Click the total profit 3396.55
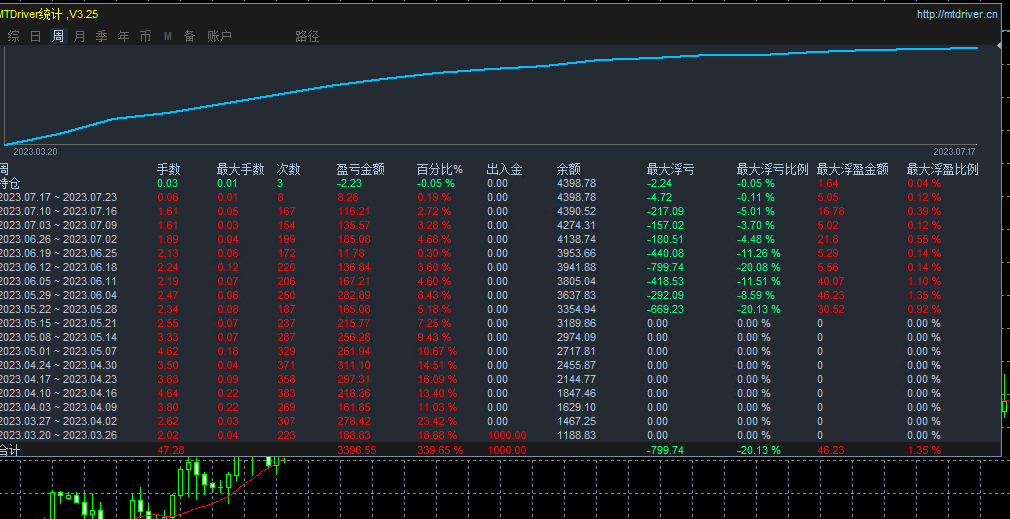Screen dimensions: 1010x519 [x=357, y=451]
